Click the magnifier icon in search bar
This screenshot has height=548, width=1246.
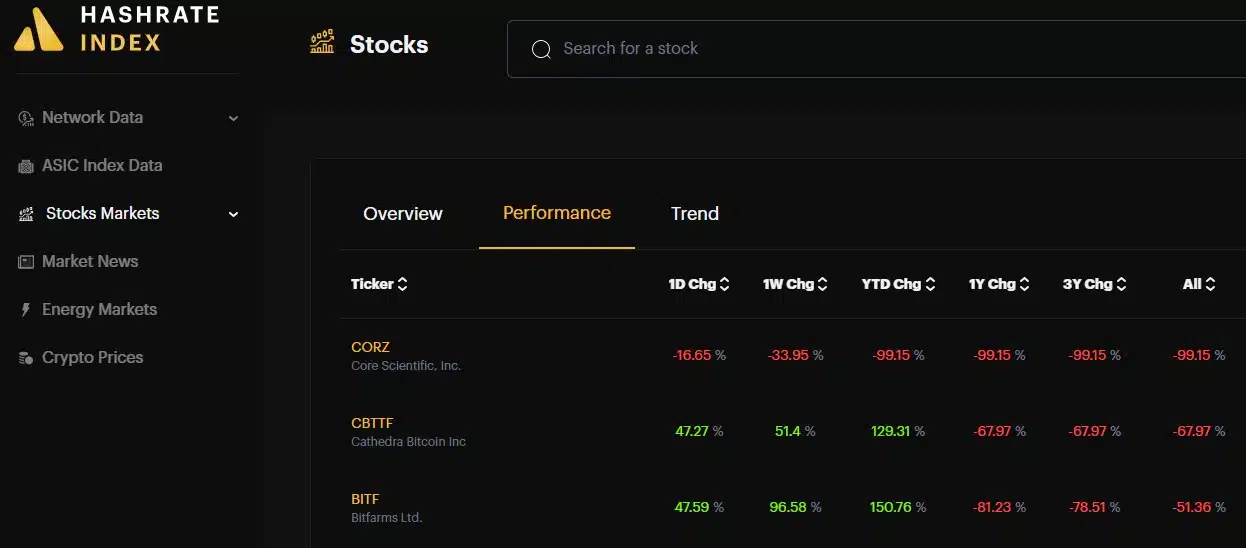(x=541, y=49)
